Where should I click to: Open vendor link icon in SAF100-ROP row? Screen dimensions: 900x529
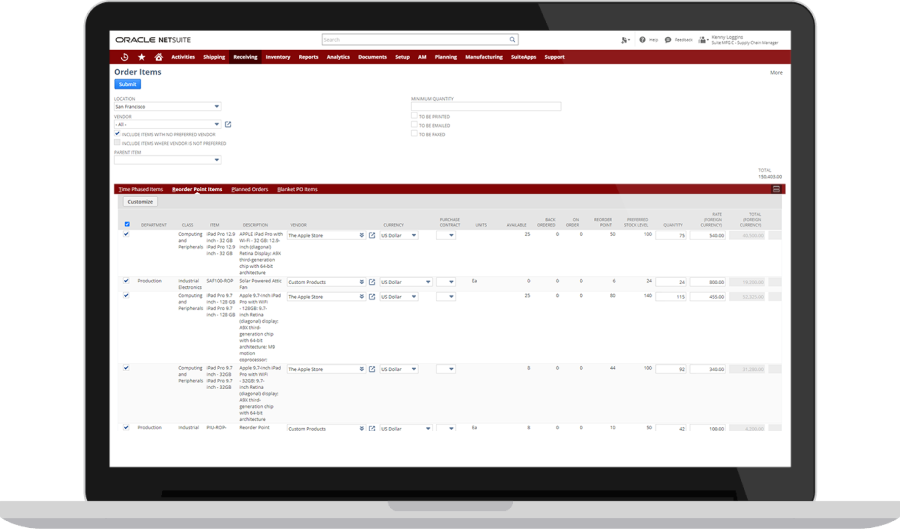click(x=372, y=282)
